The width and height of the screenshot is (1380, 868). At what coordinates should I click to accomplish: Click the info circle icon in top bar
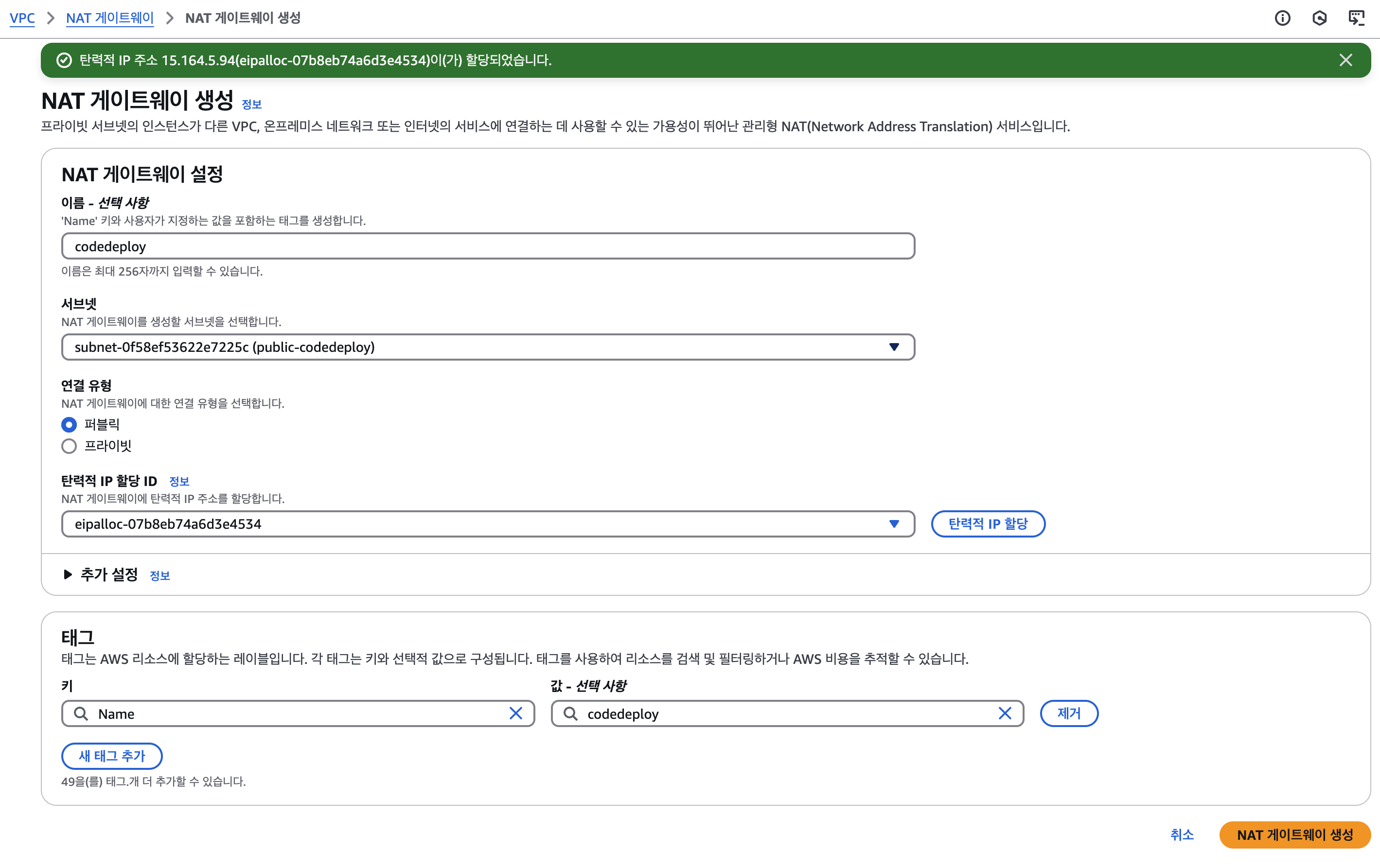coord(1282,18)
